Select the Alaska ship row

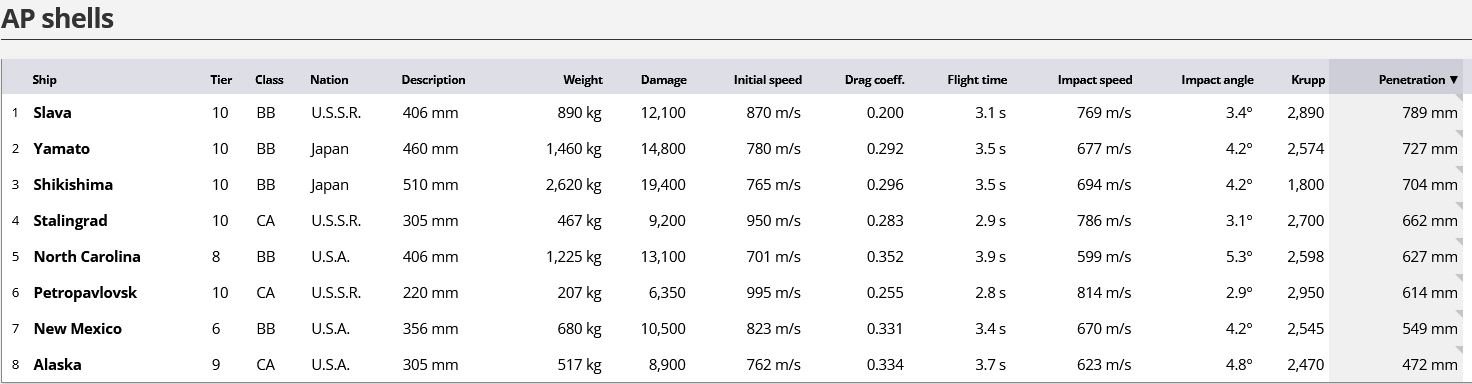pos(736,365)
